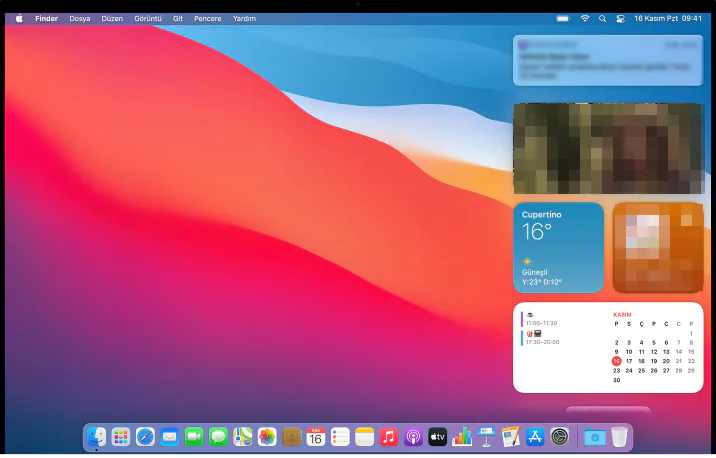
Task: Launch Podcasts from the dock
Action: (x=413, y=437)
